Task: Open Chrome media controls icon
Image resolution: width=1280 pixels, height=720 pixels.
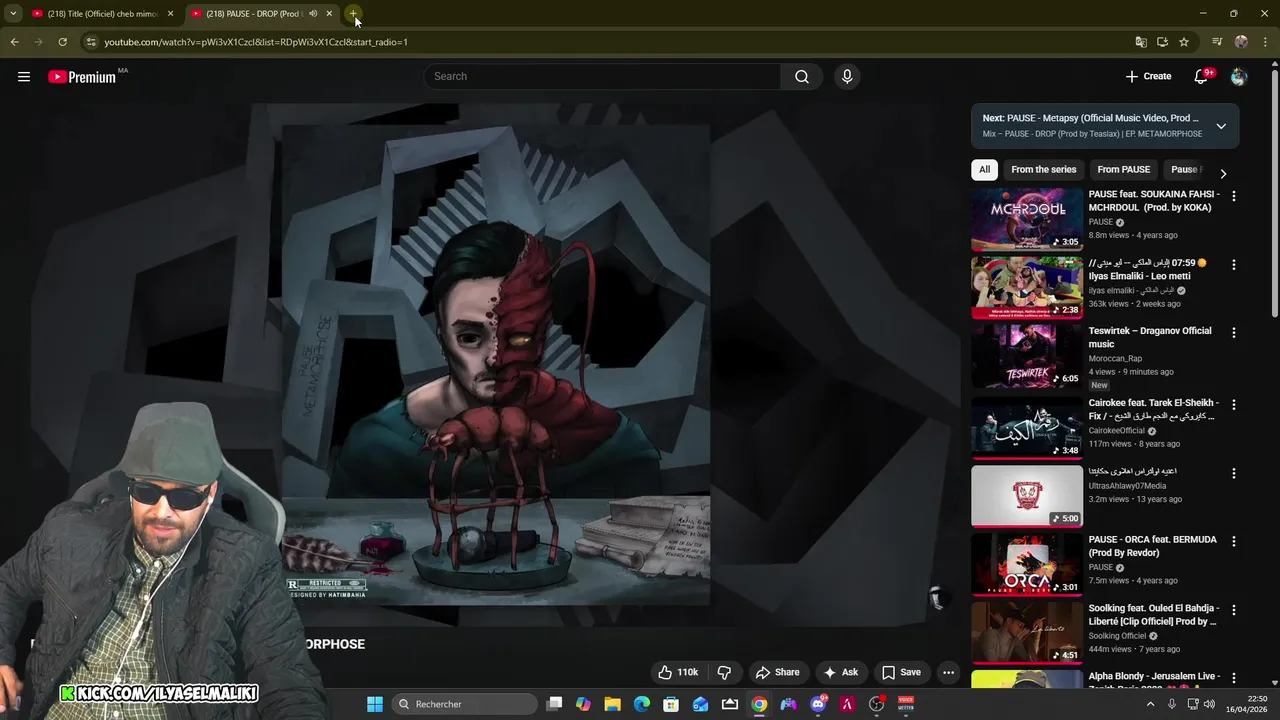Action: coord(1217,42)
